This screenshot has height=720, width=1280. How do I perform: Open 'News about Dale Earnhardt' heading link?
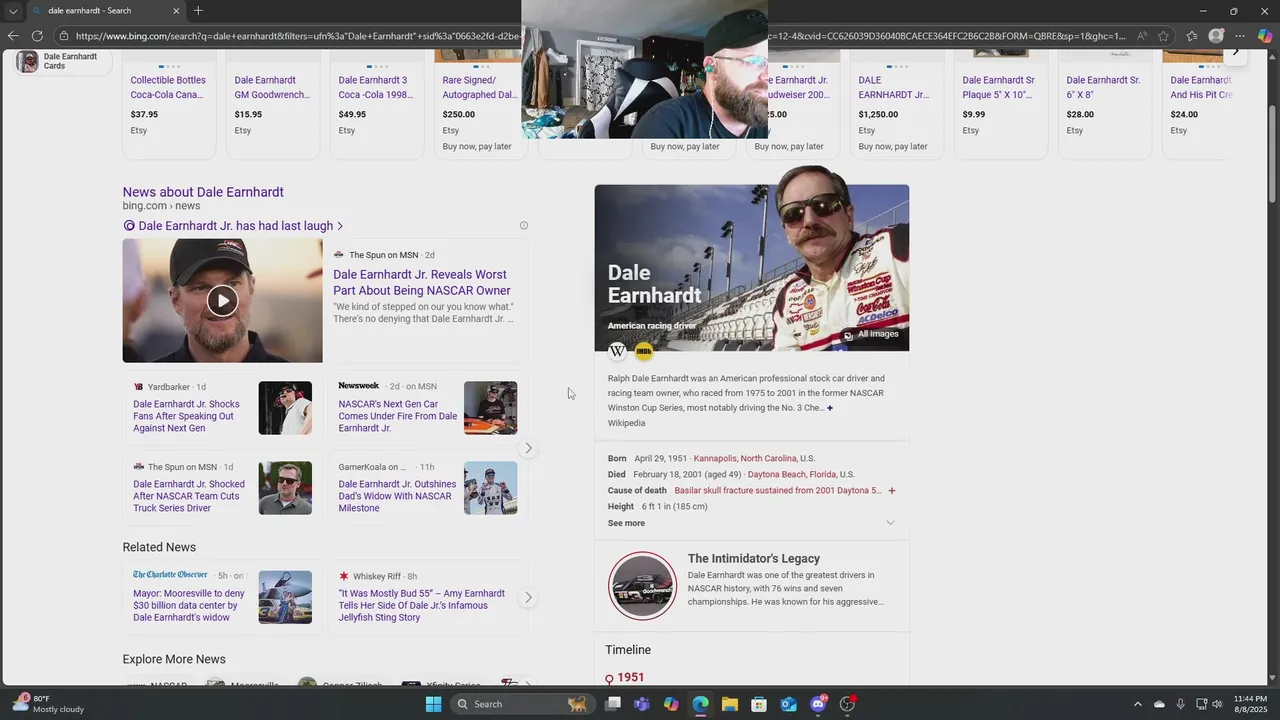[x=203, y=192]
